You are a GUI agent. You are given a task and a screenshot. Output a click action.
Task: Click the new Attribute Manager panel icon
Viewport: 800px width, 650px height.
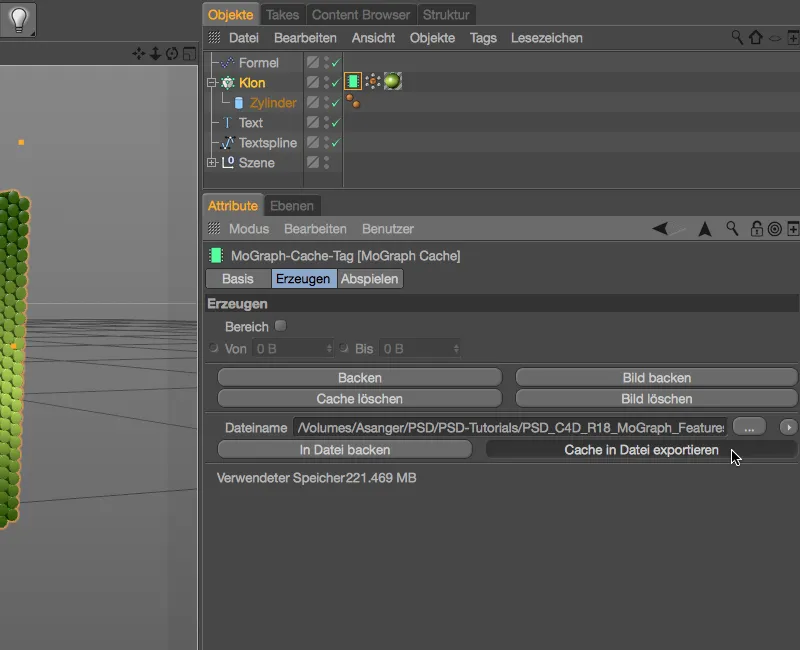point(793,229)
